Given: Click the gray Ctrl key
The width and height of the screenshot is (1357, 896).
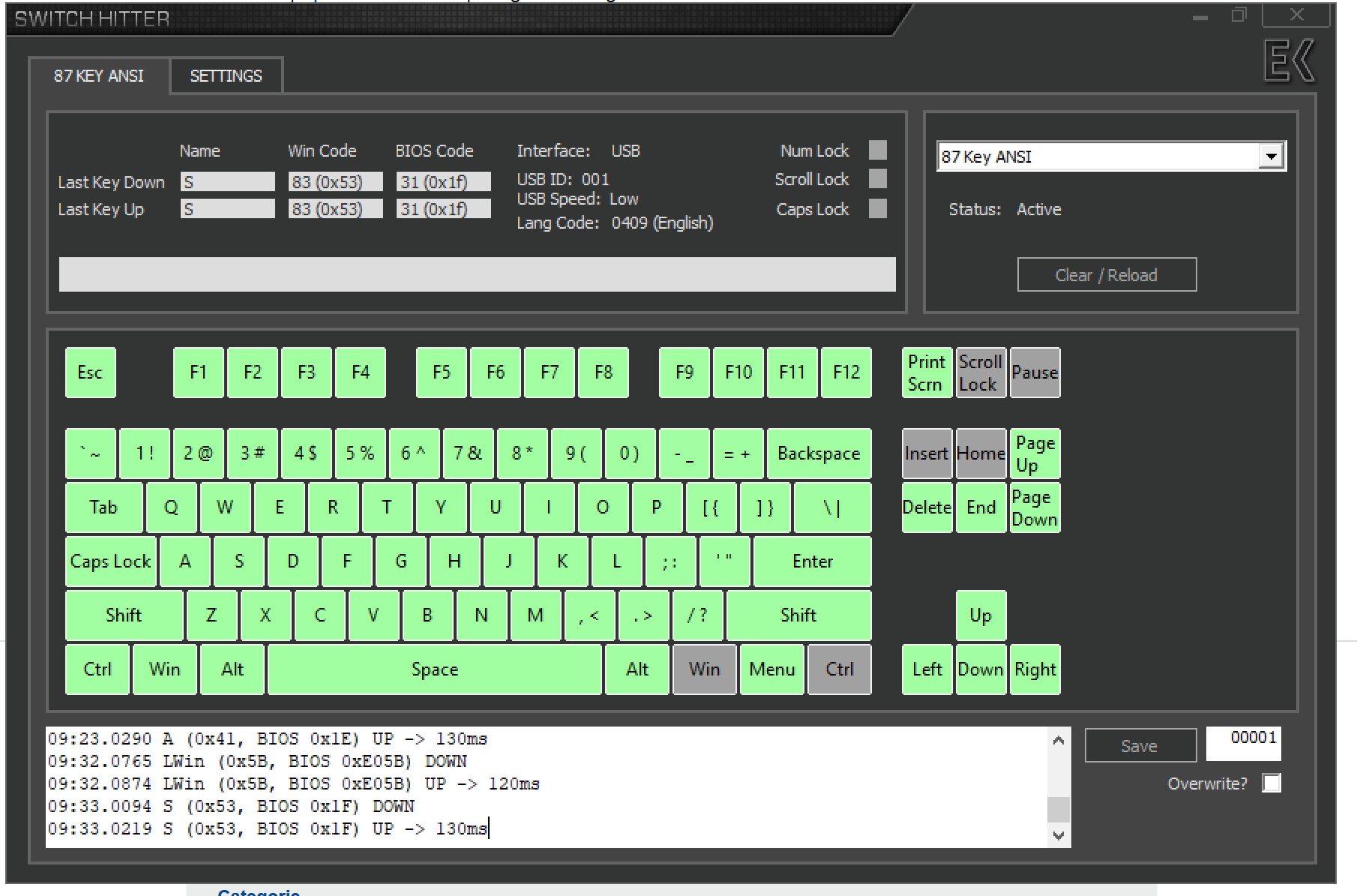Looking at the screenshot, I should point(840,670).
